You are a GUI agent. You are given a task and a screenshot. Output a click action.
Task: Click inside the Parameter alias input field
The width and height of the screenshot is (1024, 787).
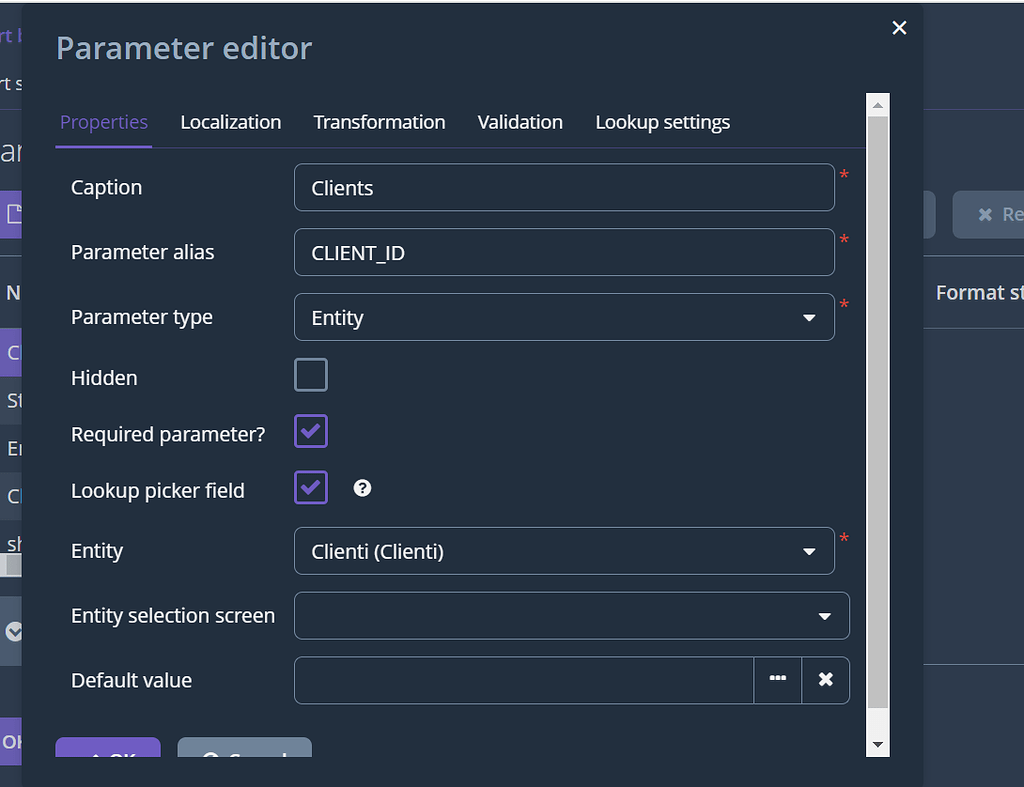(564, 252)
